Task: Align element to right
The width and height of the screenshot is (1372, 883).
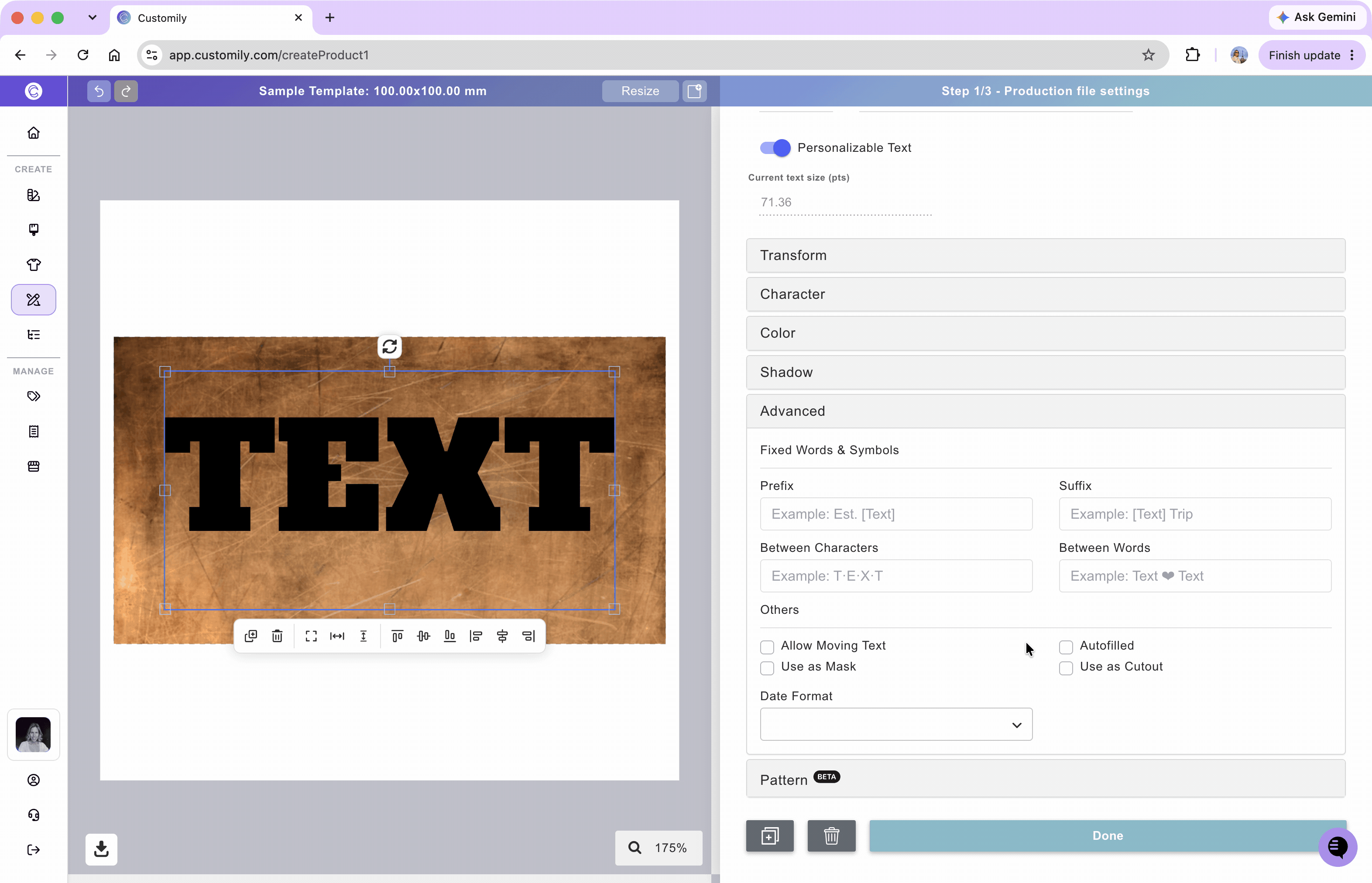Action: [x=528, y=636]
